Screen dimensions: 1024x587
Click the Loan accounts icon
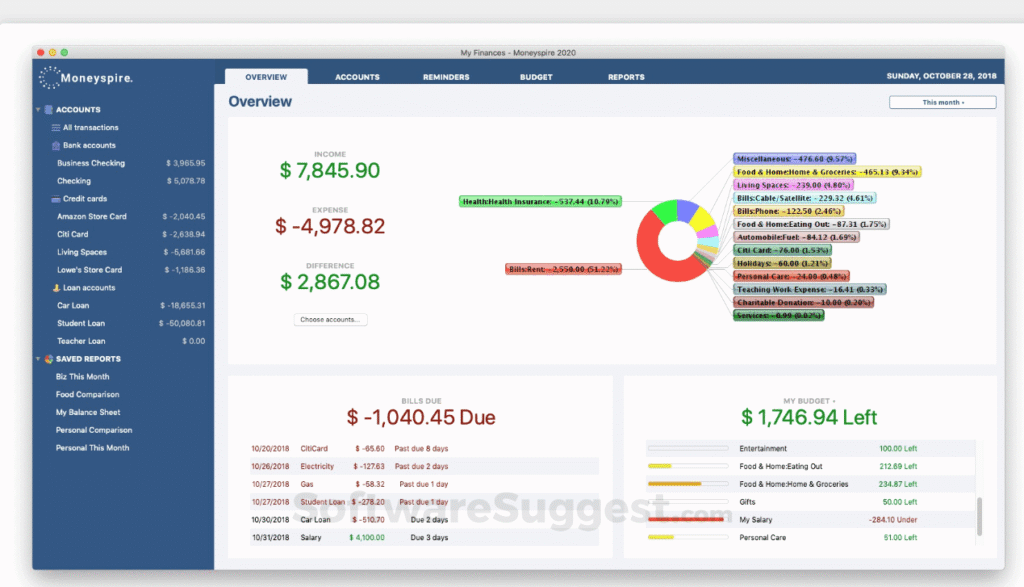(x=56, y=287)
